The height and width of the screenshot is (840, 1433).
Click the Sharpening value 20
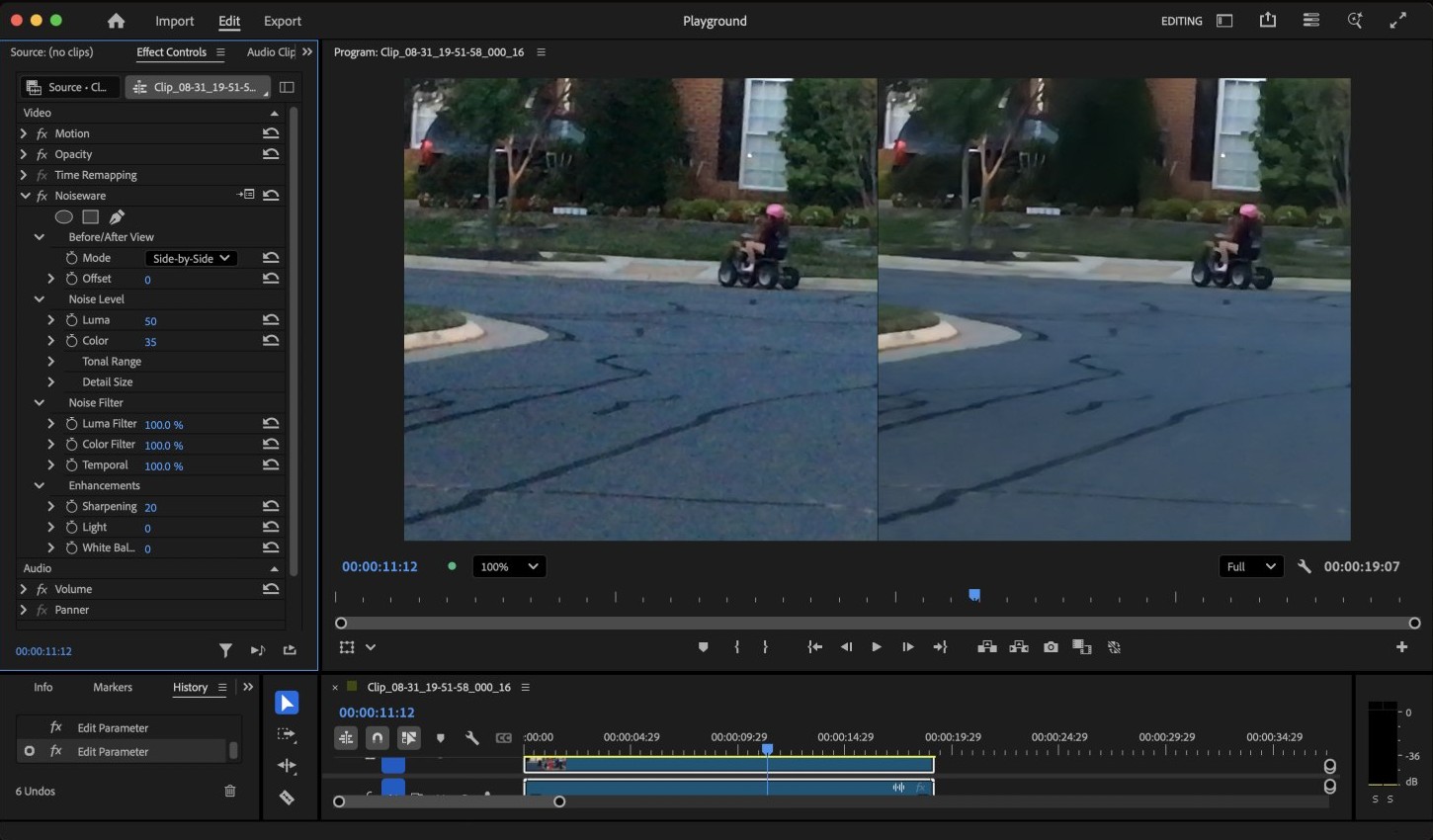[x=150, y=508]
